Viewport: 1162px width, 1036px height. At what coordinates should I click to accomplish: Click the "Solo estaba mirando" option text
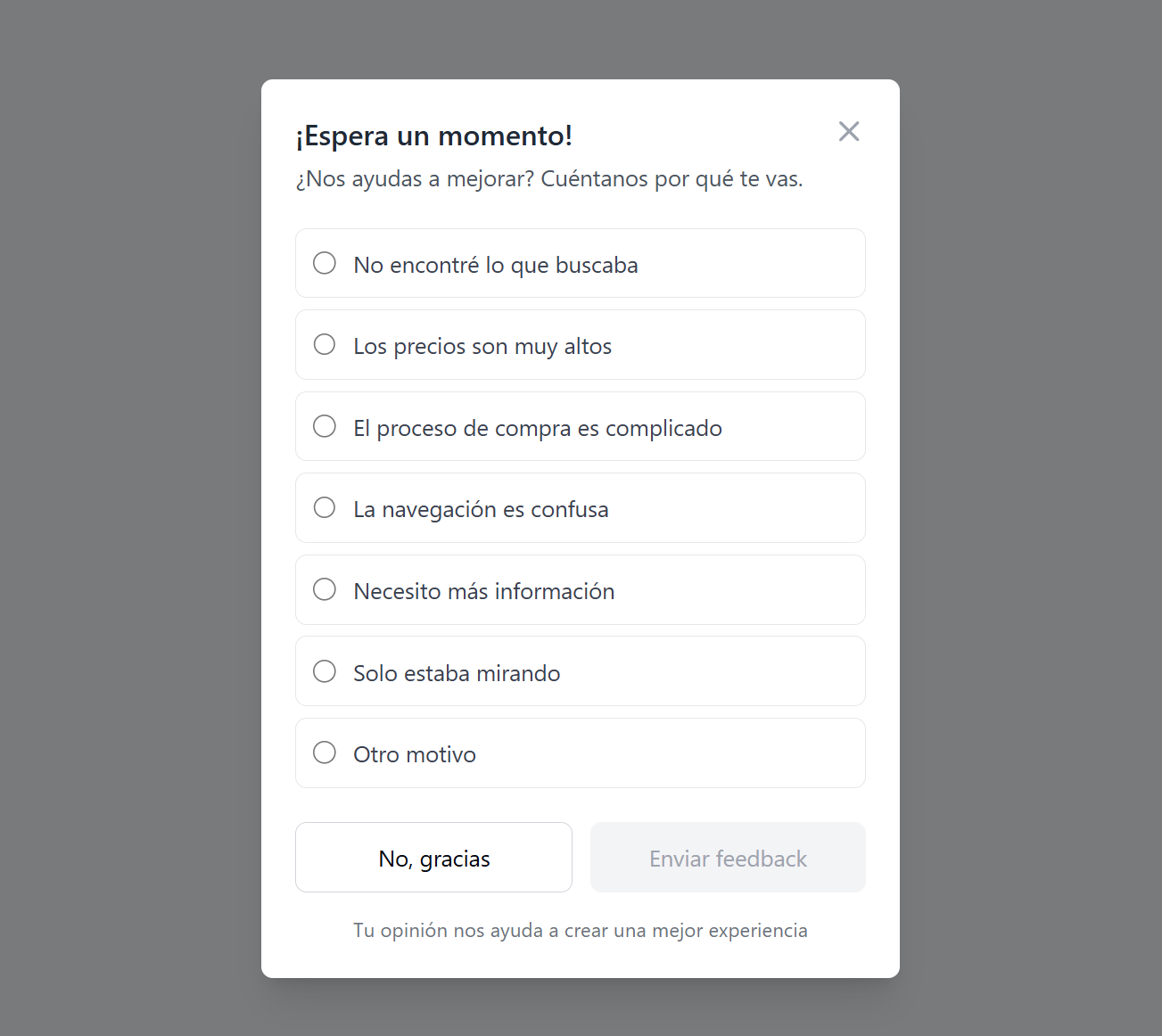pyautogui.click(x=457, y=673)
